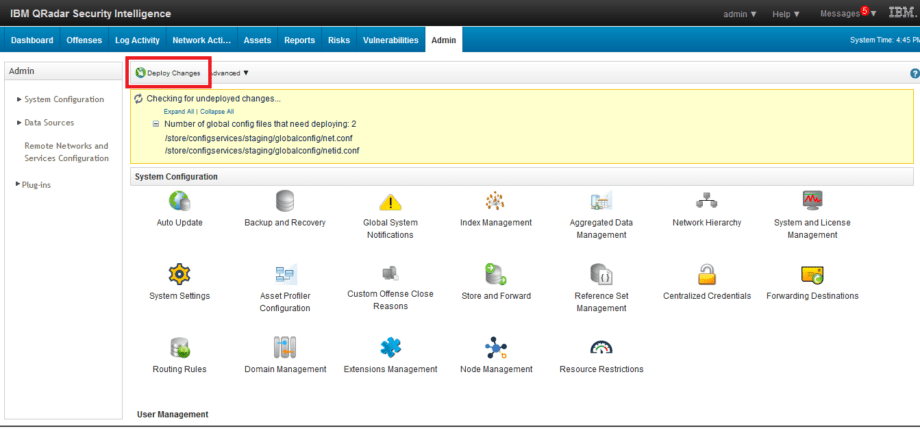Open the Index Management icon
This screenshot has width=920, height=429.
click(495, 201)
